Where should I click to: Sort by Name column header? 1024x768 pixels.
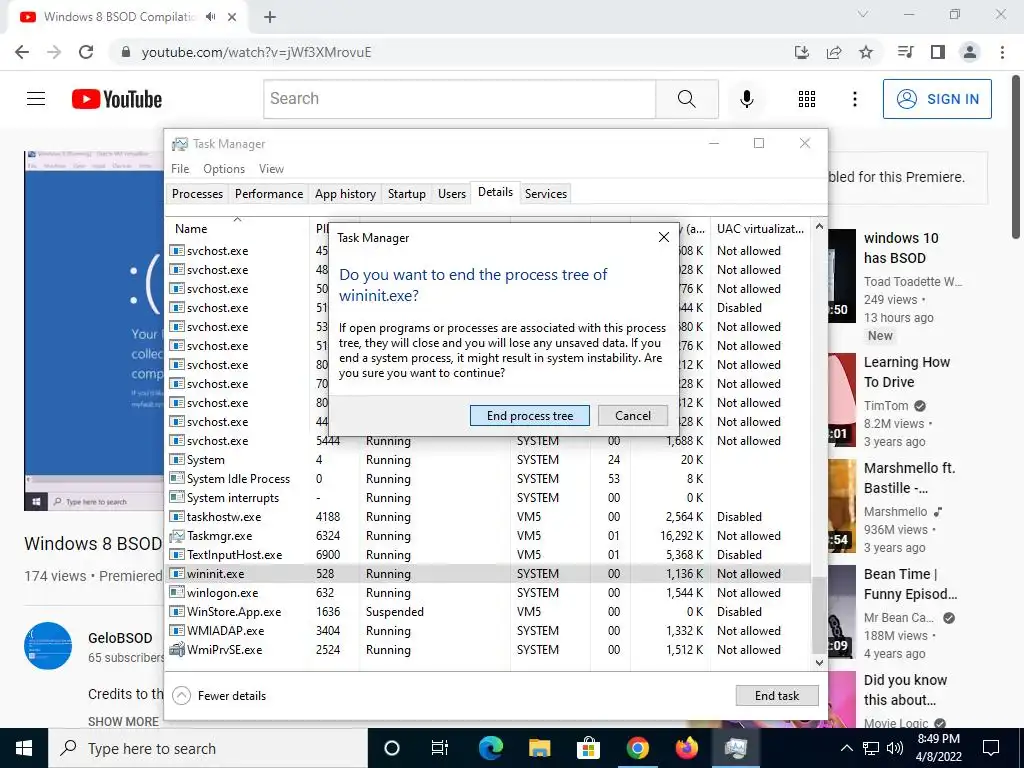click(x=238, y=229)
